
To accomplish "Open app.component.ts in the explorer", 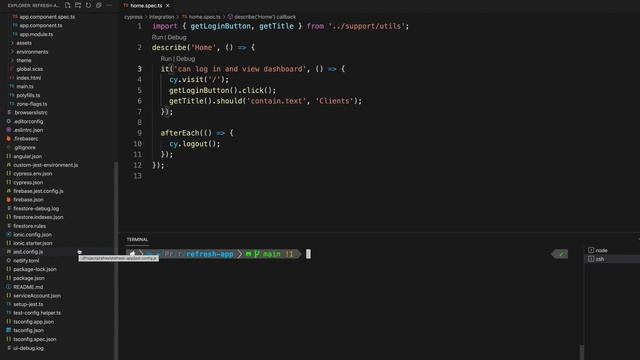I will coord(41,25).
